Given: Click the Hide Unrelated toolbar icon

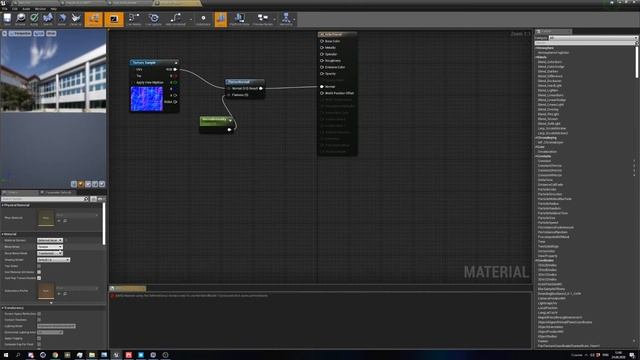Looking at the screenshot, I should 176,19.
